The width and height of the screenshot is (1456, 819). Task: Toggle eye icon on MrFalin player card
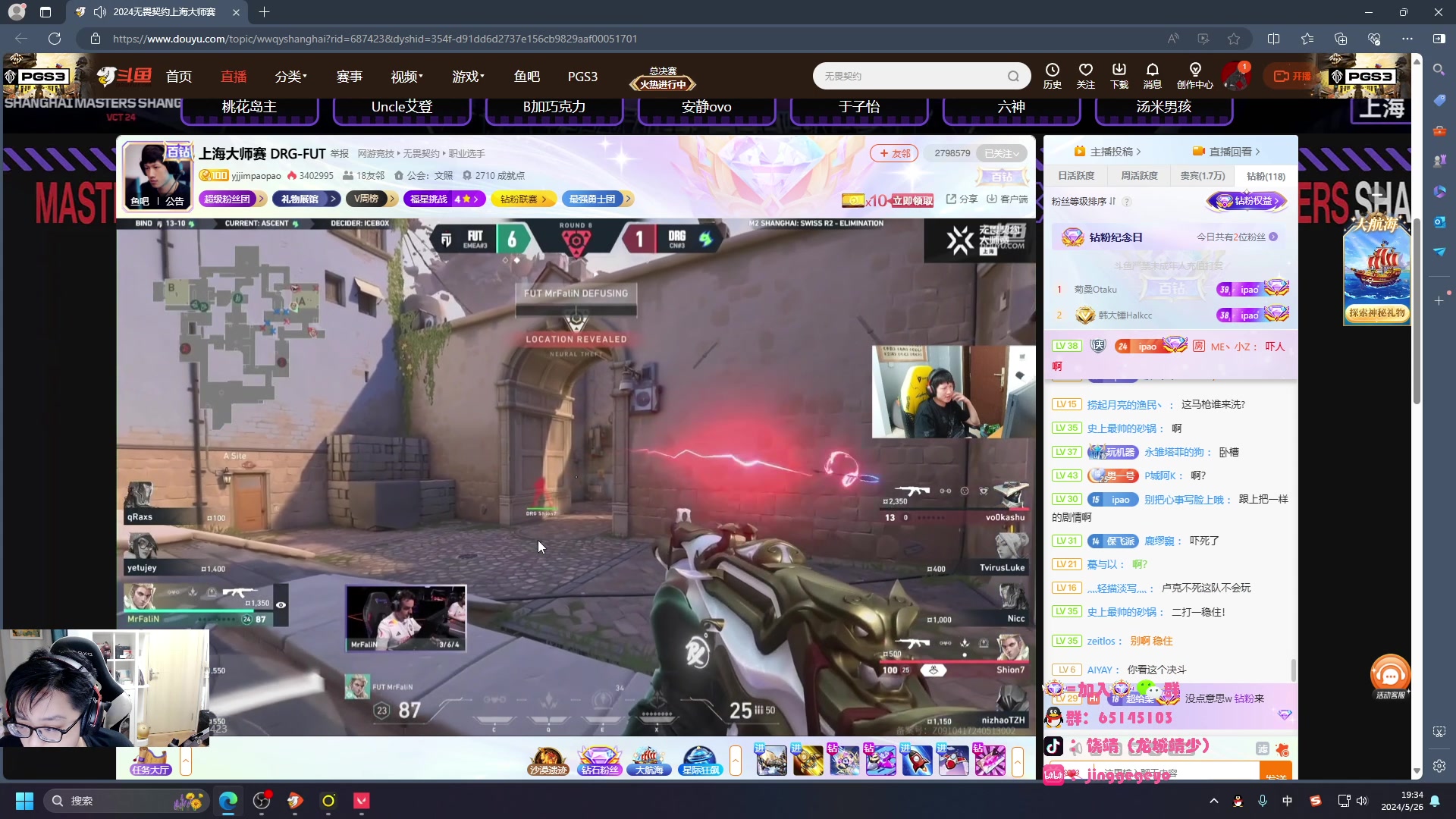[281, 605]
